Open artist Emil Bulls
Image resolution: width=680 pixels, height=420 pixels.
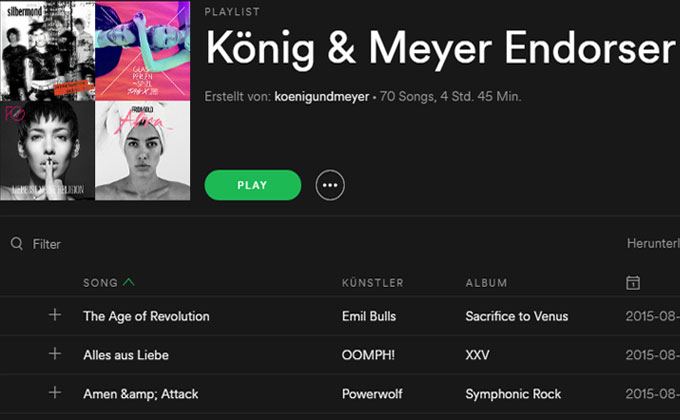[369, 316]
